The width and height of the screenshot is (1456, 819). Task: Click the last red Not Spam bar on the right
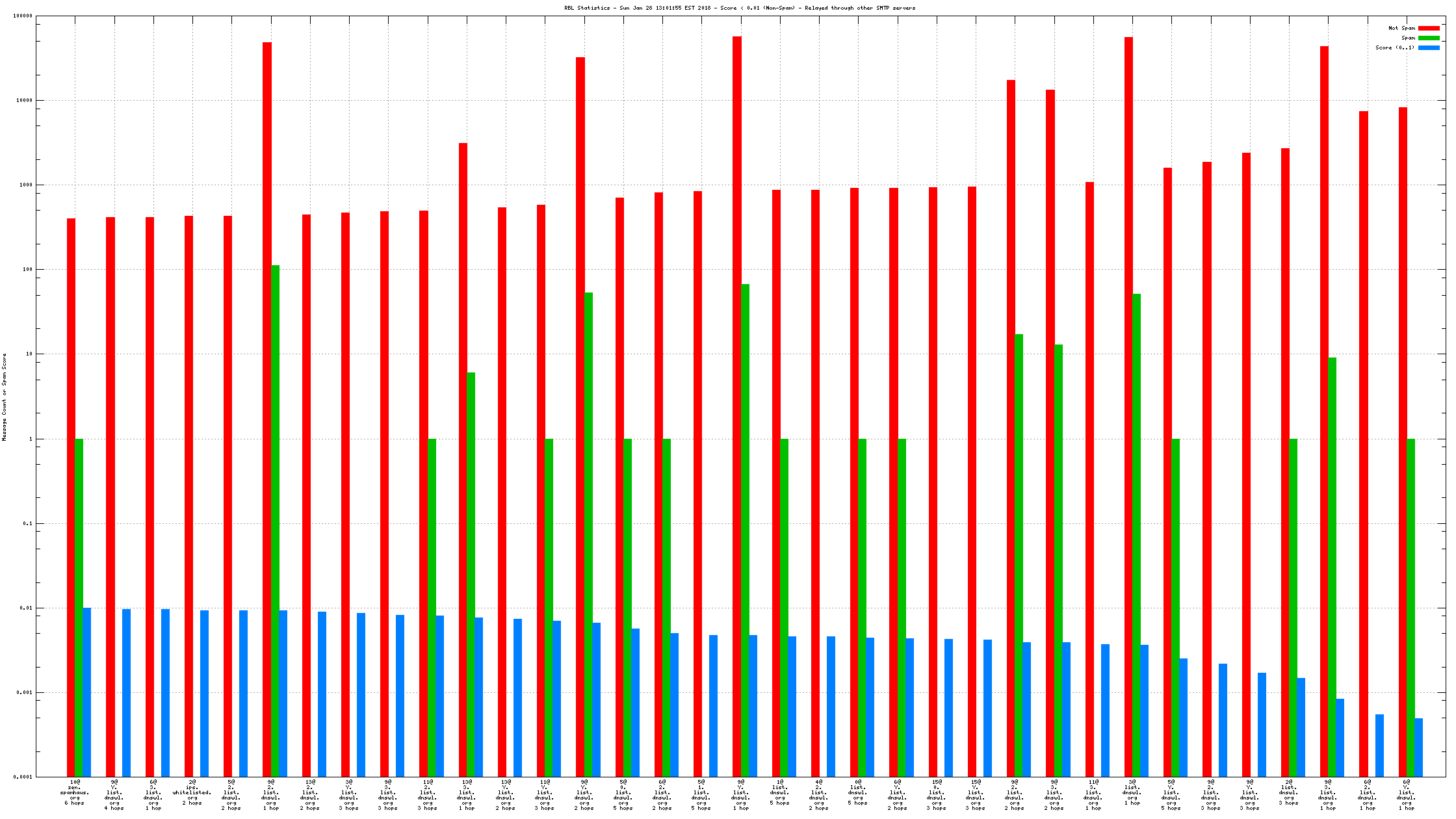pos(1403,442)
